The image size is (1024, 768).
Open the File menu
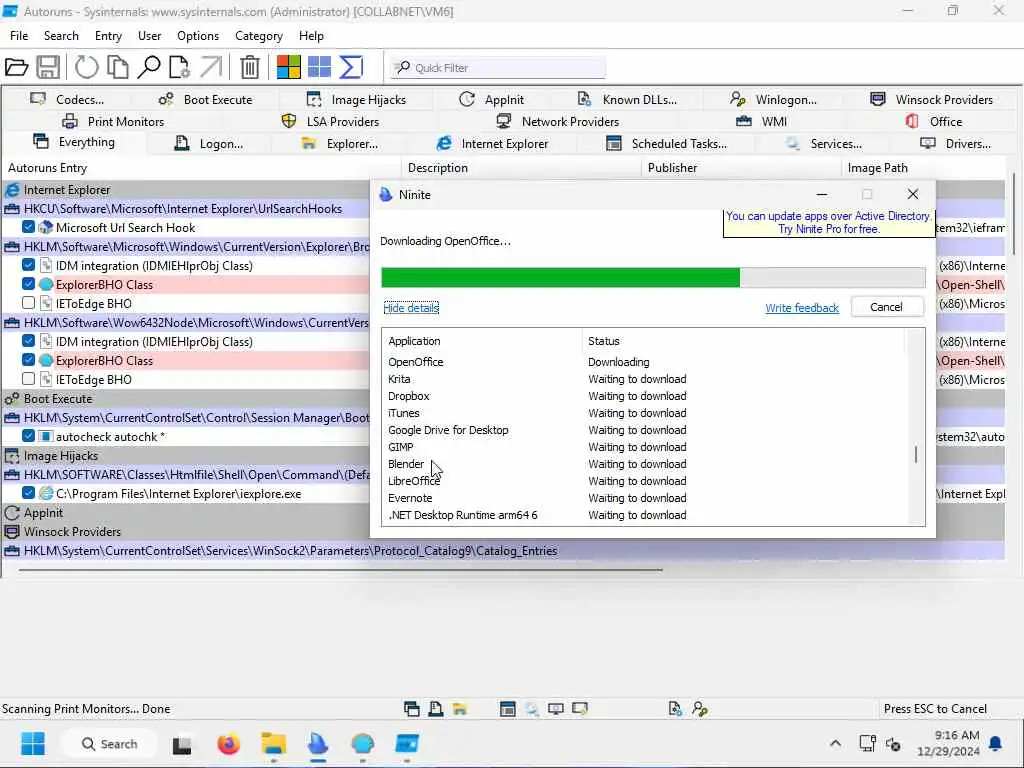(19, 36)
